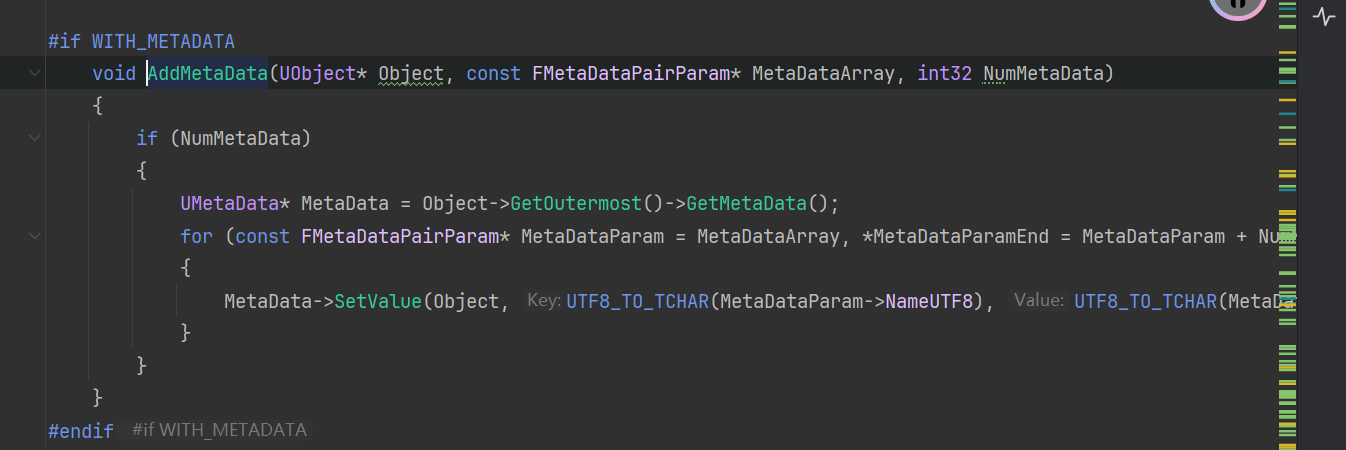The width and height of the screenshot is (1346, 450).
Task: Fold the for loop code block
Action: point(35,236)
